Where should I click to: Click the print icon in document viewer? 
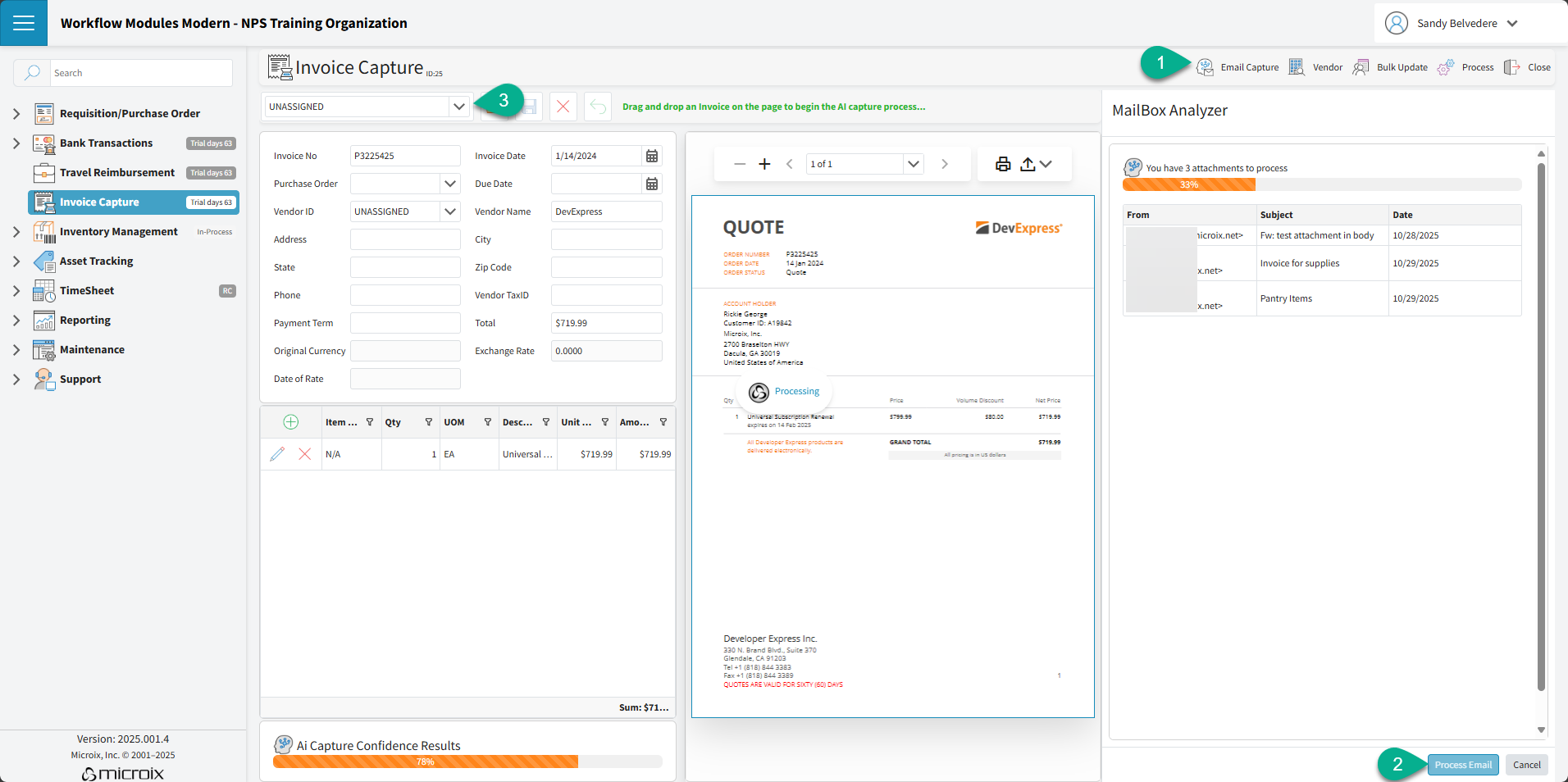[1002, 164]
